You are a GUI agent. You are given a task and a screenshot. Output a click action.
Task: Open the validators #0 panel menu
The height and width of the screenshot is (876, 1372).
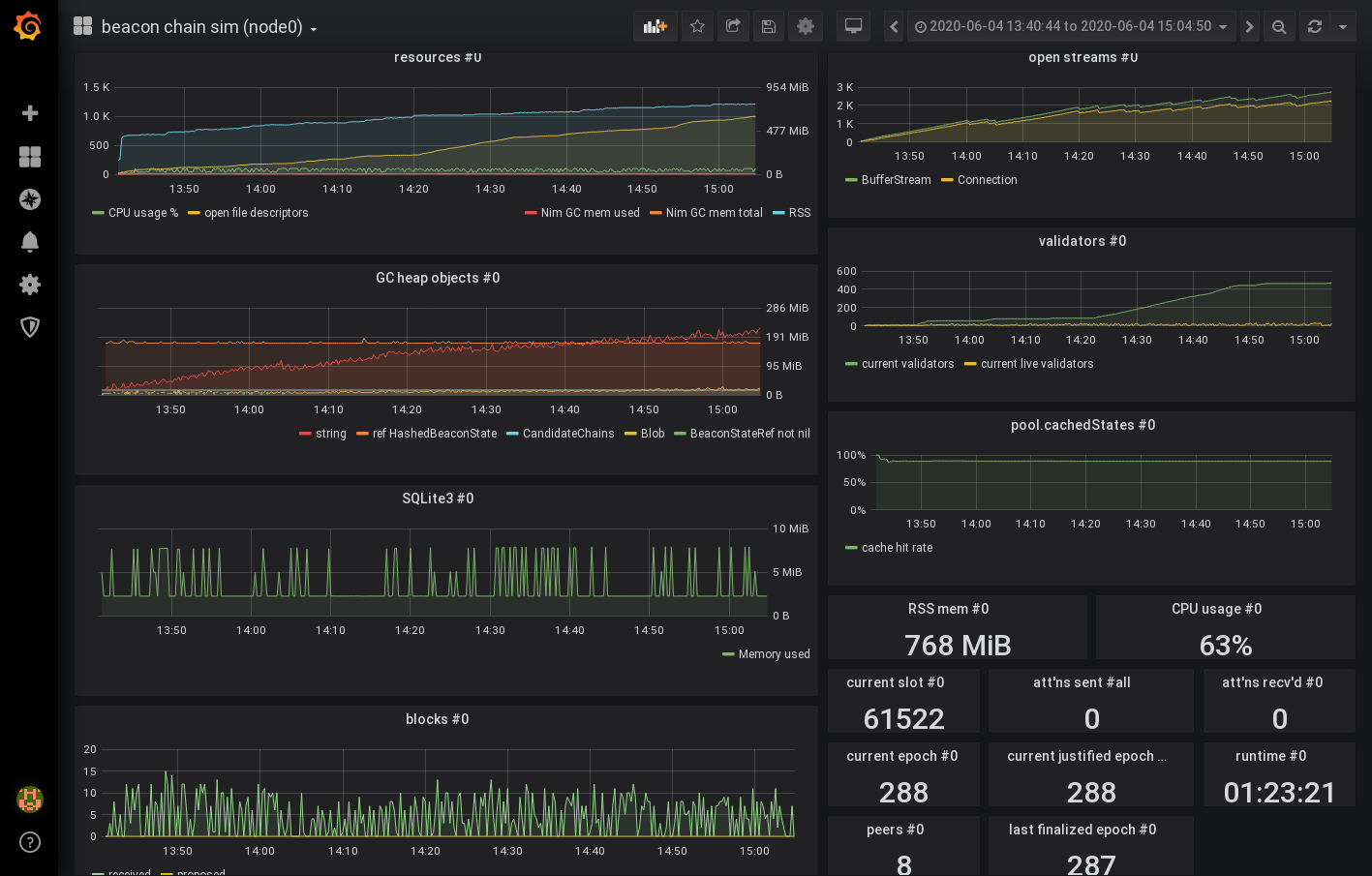[x=1082, y=241]
